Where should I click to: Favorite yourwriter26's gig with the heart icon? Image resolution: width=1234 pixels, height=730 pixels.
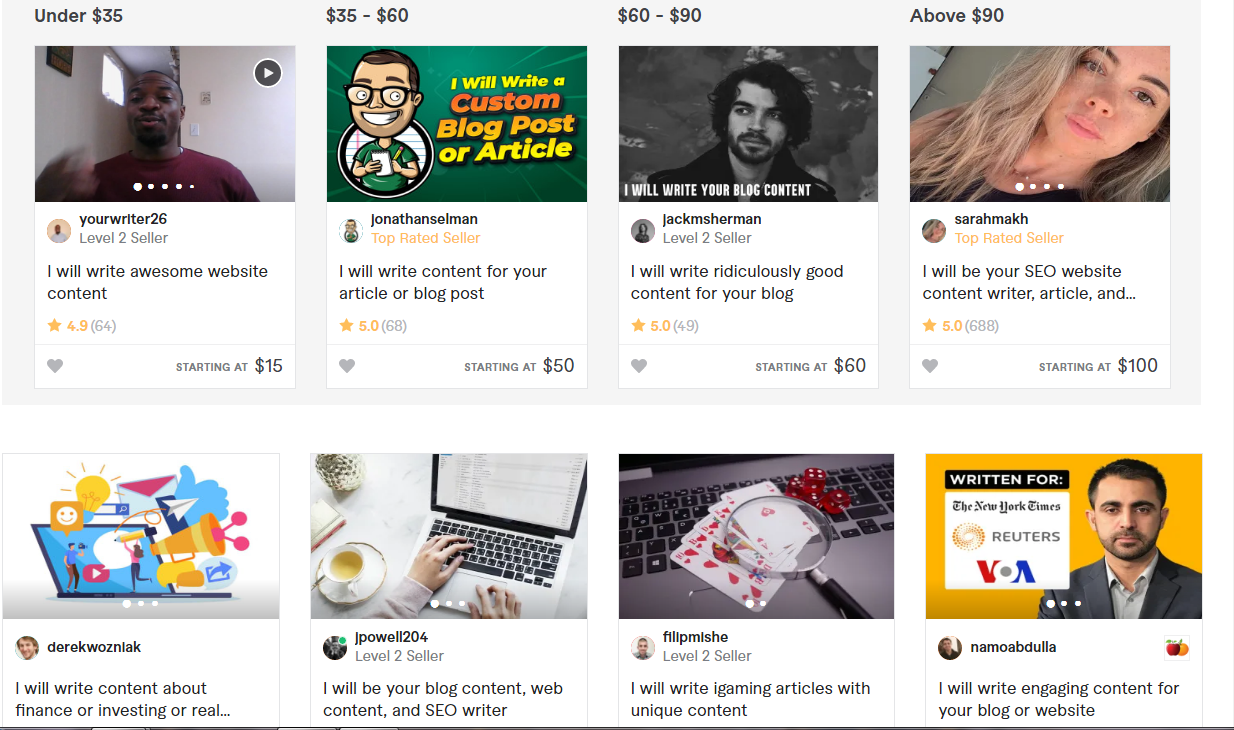tap(55, 366)
